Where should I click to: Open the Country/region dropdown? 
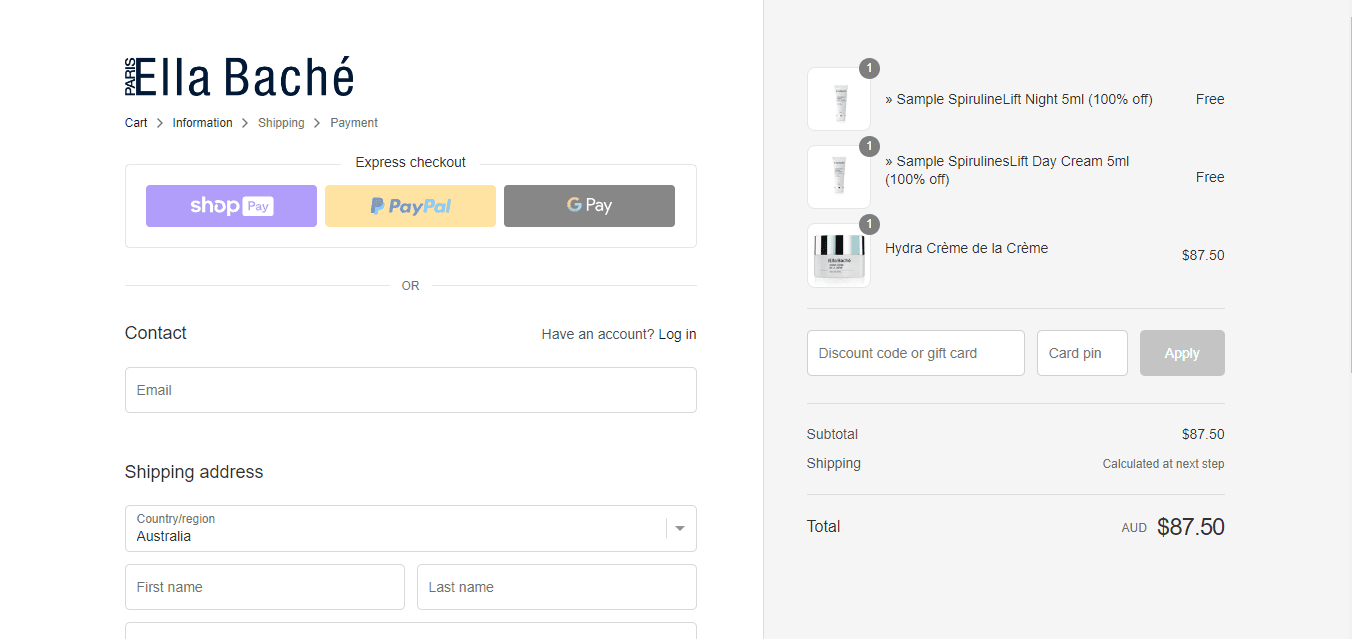[410, 528]
